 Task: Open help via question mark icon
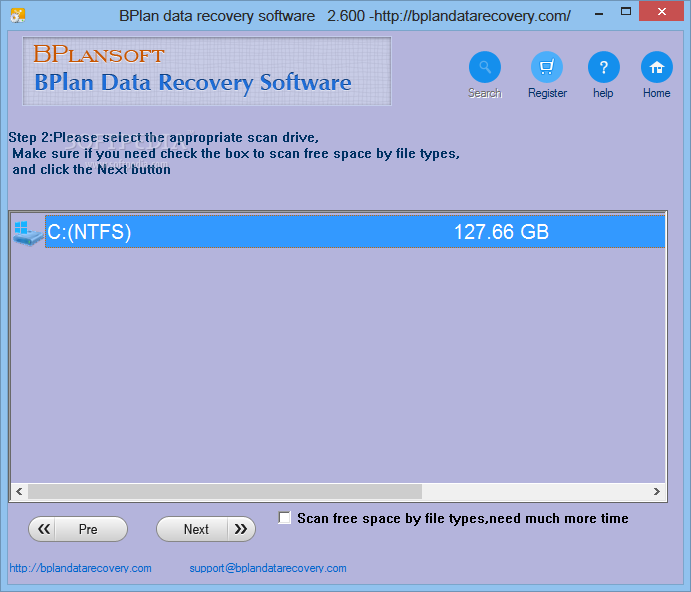[x=604, y=67]
